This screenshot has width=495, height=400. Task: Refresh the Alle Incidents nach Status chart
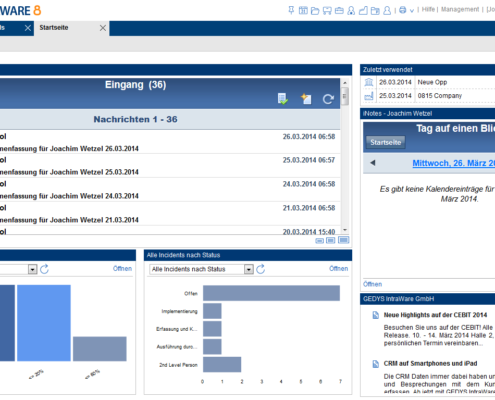[261, 269]
